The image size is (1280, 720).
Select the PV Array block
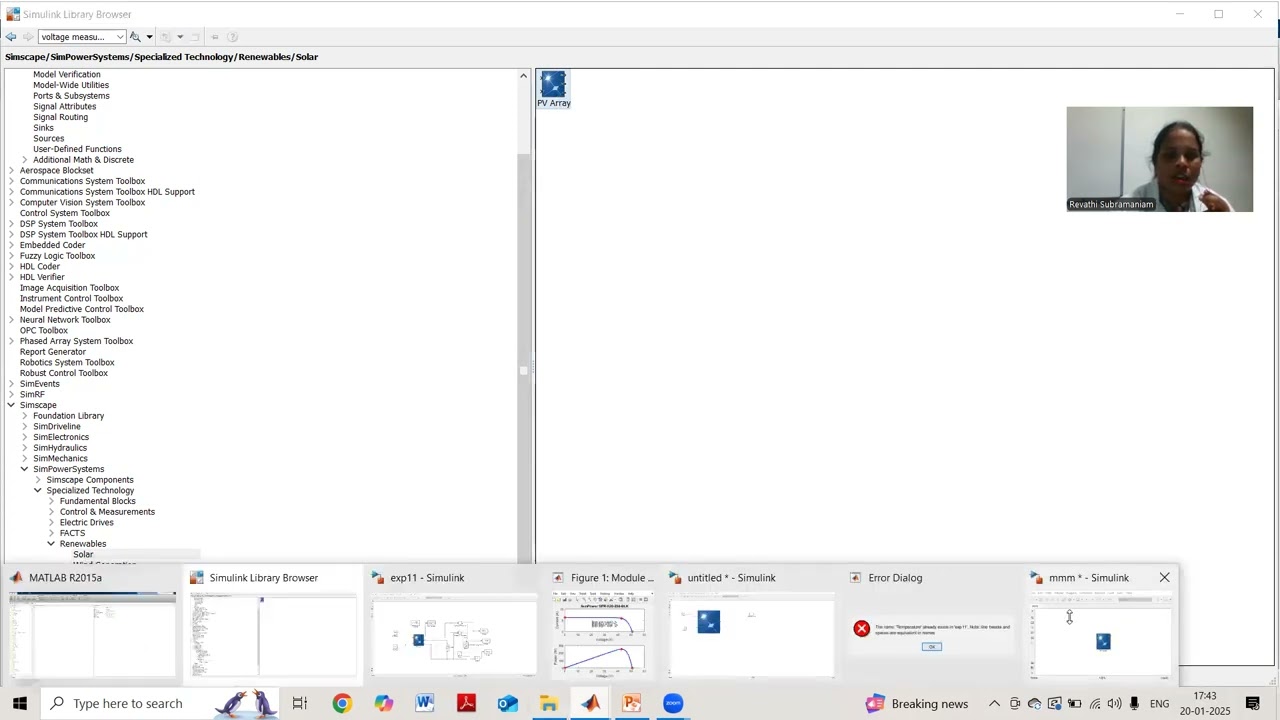click(x=553, y=89)
